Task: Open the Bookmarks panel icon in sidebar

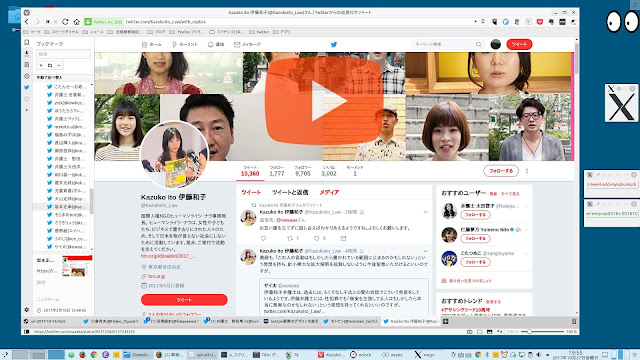Action: click(27, 42)
